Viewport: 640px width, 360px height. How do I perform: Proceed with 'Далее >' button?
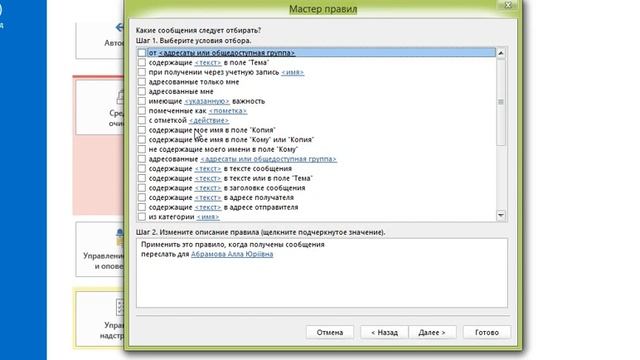(432, 332)
